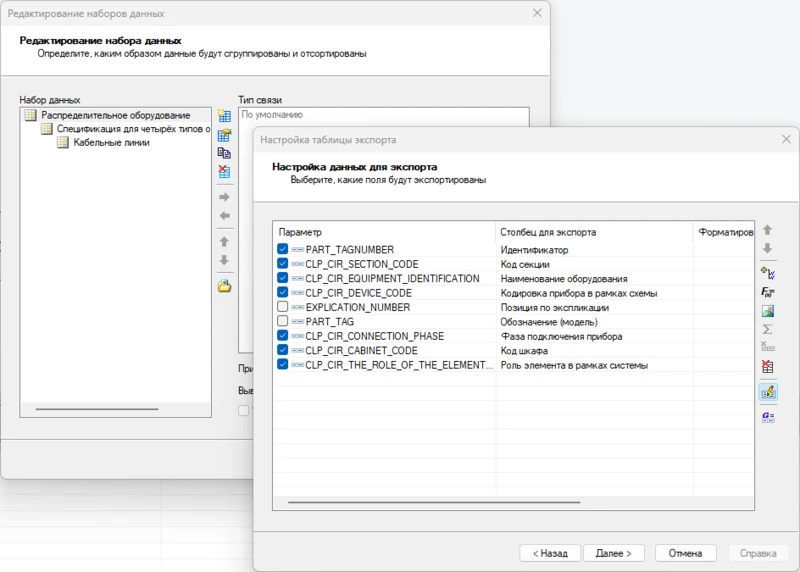The height and width of the screenshot is (572, 800).
Task: Disable the CLP_CIR_CABINET_CODE checkbox
Action: point(283,351)
